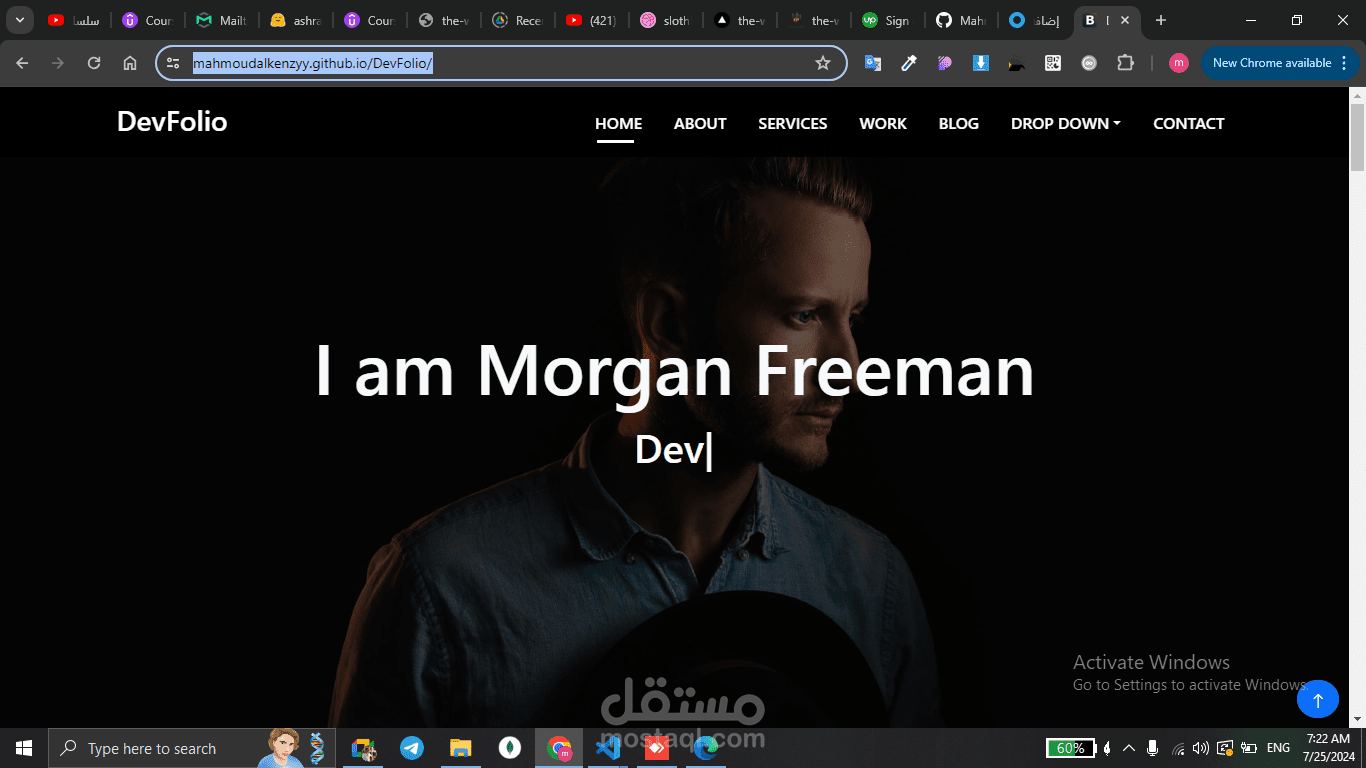
Task: Click the page's vertical scrollbar thumb
Action: [1357, 137]
